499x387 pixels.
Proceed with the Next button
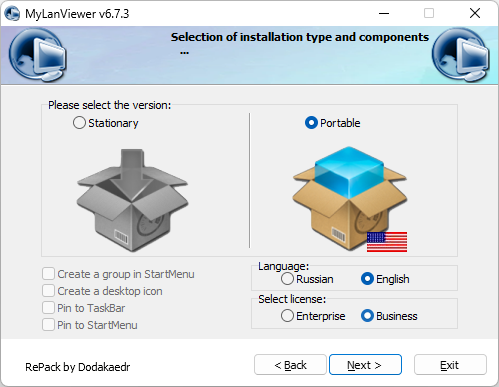tap(365, 365)
